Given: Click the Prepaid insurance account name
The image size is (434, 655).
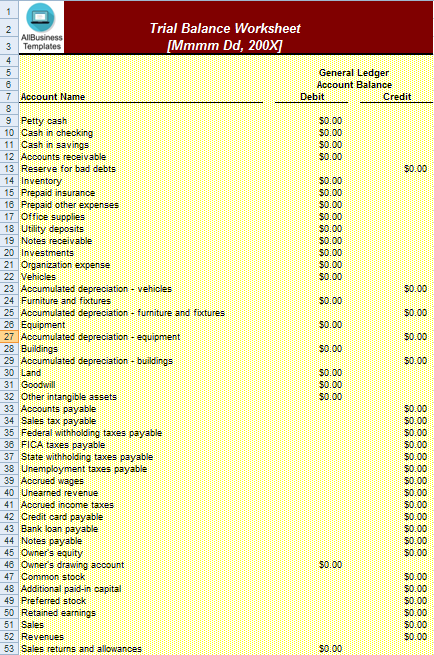Looking at the screenshot, I should click(58, 193).
